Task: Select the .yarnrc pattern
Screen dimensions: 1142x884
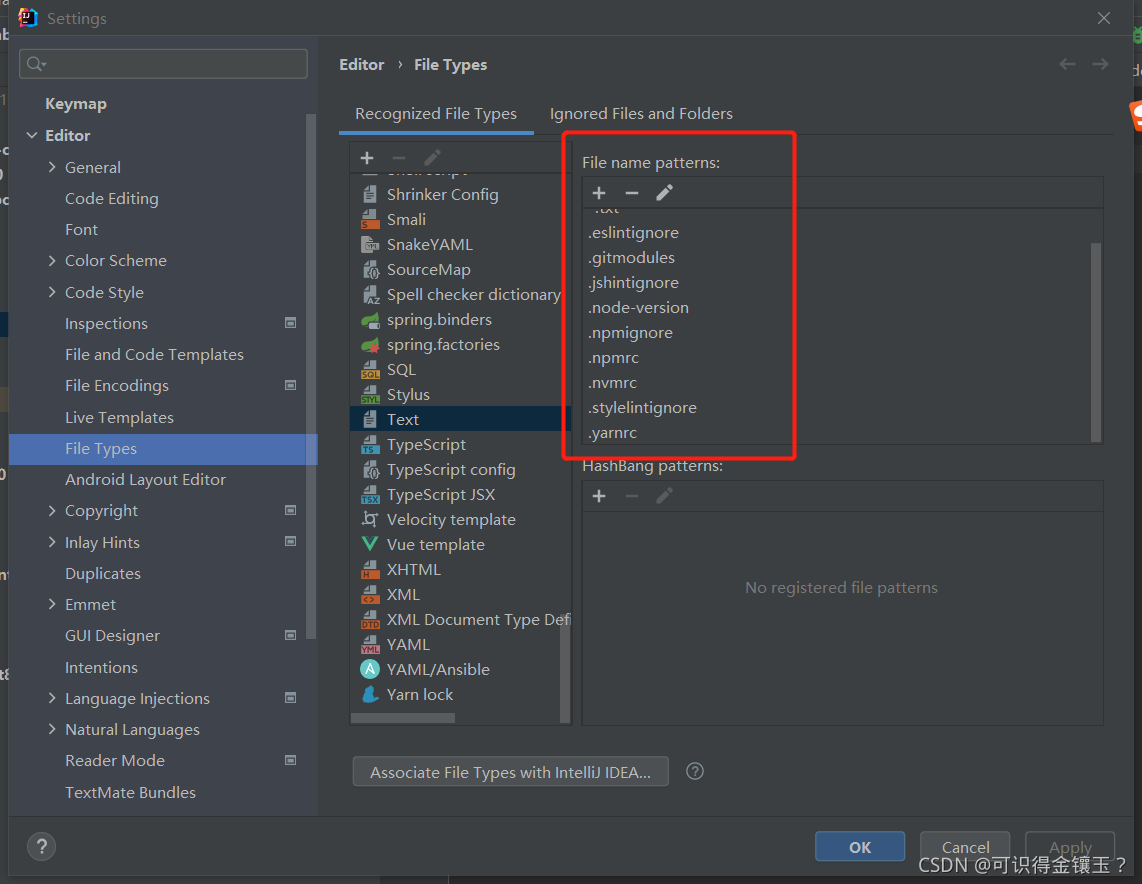Action: [613, 433]
